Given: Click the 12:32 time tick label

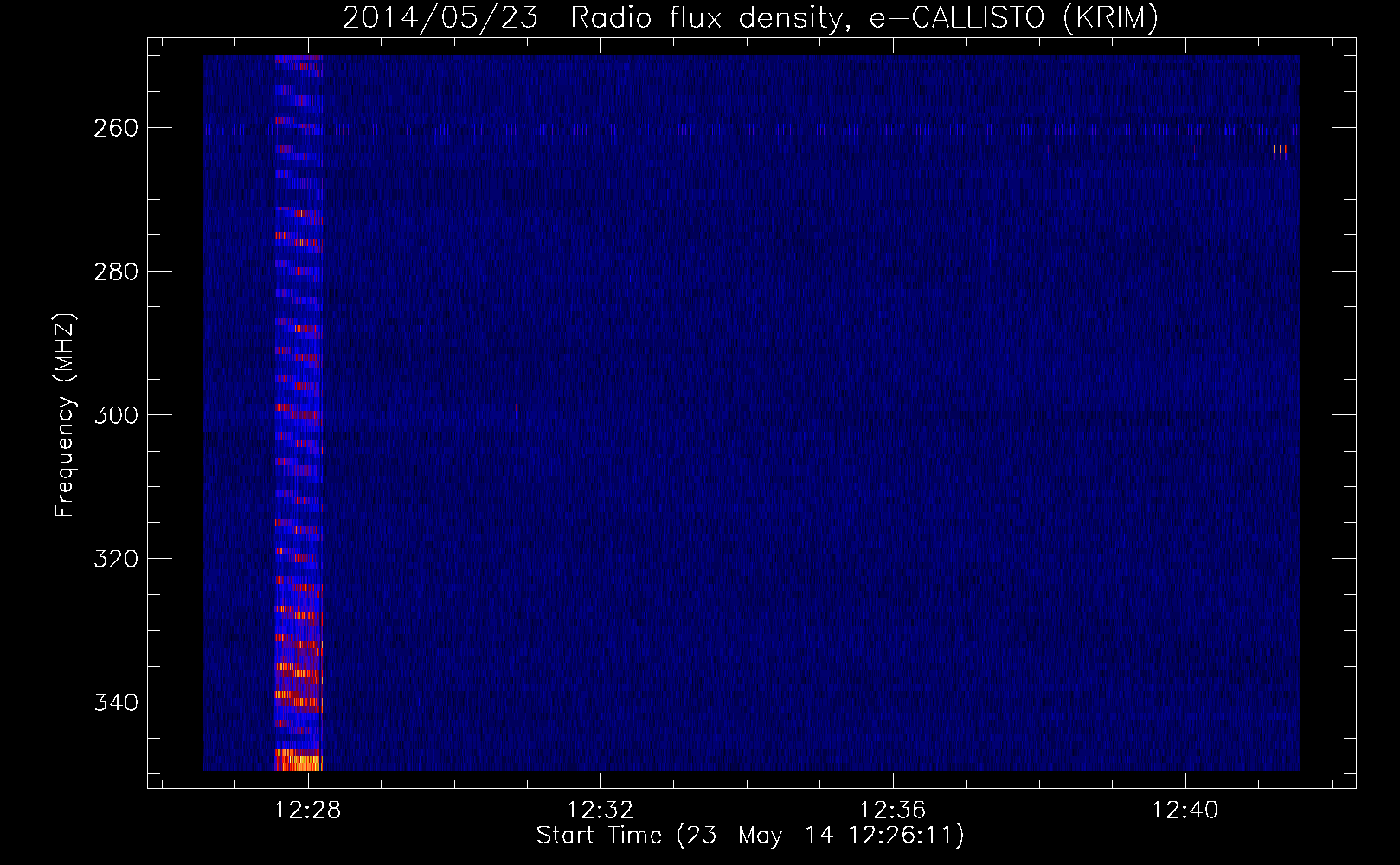Looking at the screenshot, I should pyautogui.click(x=600, y=810).
